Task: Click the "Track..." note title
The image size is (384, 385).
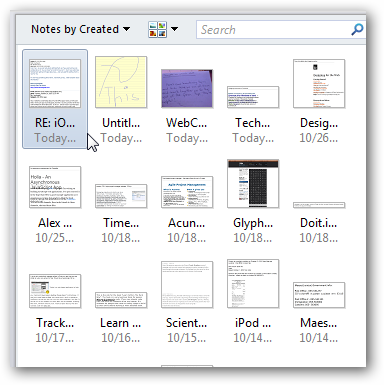Action: tap(55, 323)
